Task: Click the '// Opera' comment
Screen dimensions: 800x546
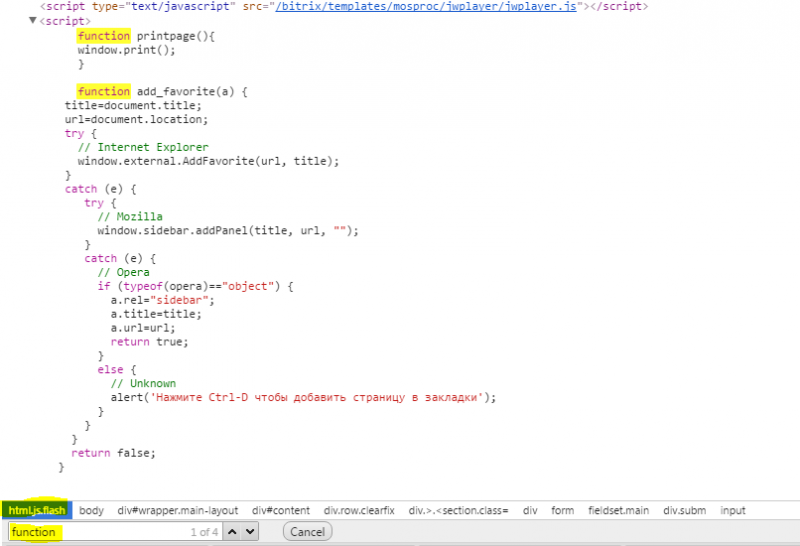Action: pyautogui.click(x=123, y=272)
